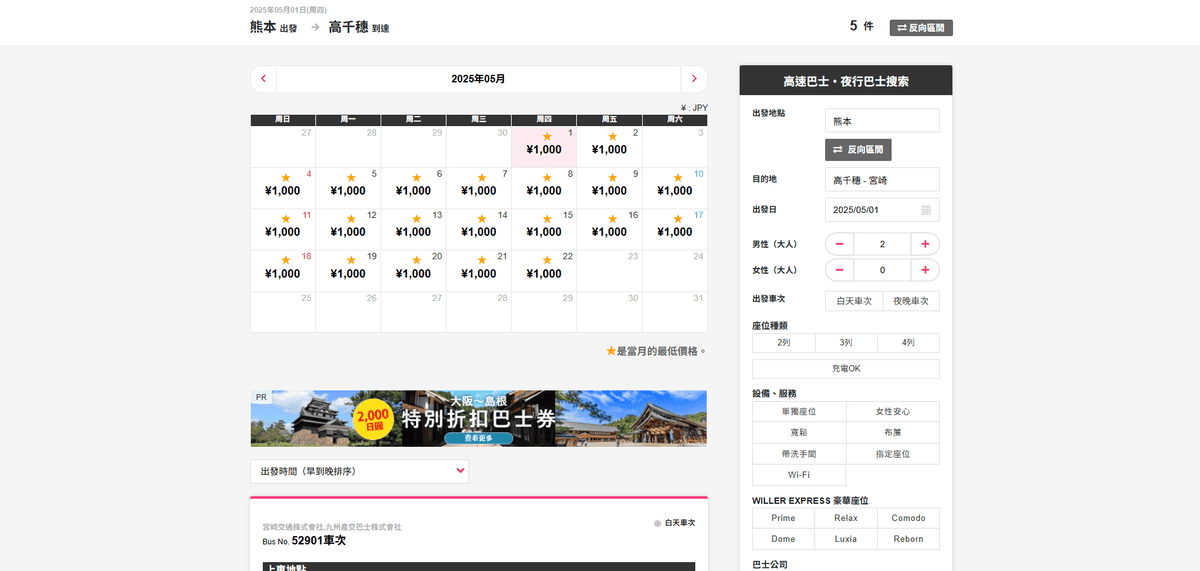1200x571 pixels.
Task: Click the destination field 高千穂 - 宮崎
Action: click(882, 180)
